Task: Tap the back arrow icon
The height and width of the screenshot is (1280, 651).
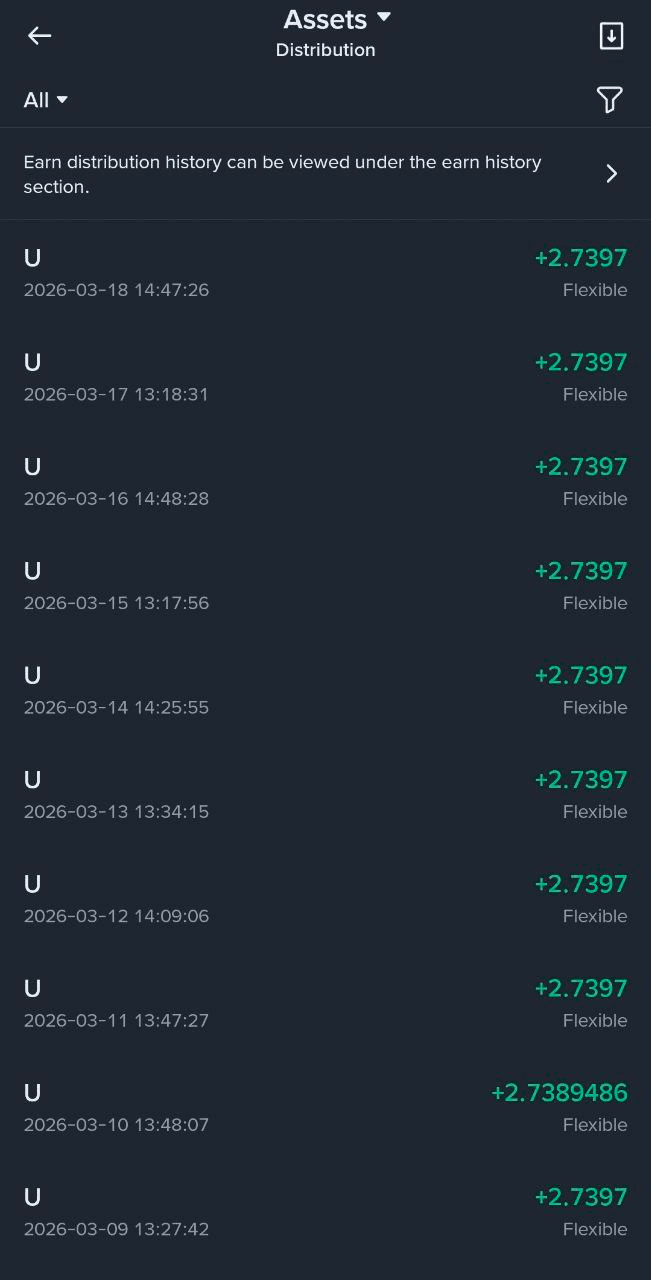Action: coord(39,36)
